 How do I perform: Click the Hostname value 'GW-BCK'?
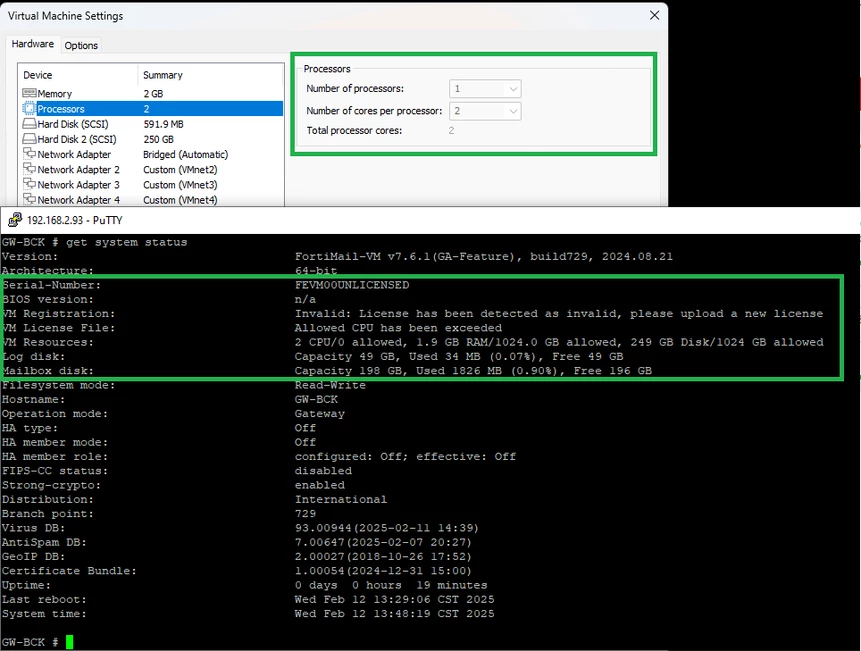(x=316, y=399)
